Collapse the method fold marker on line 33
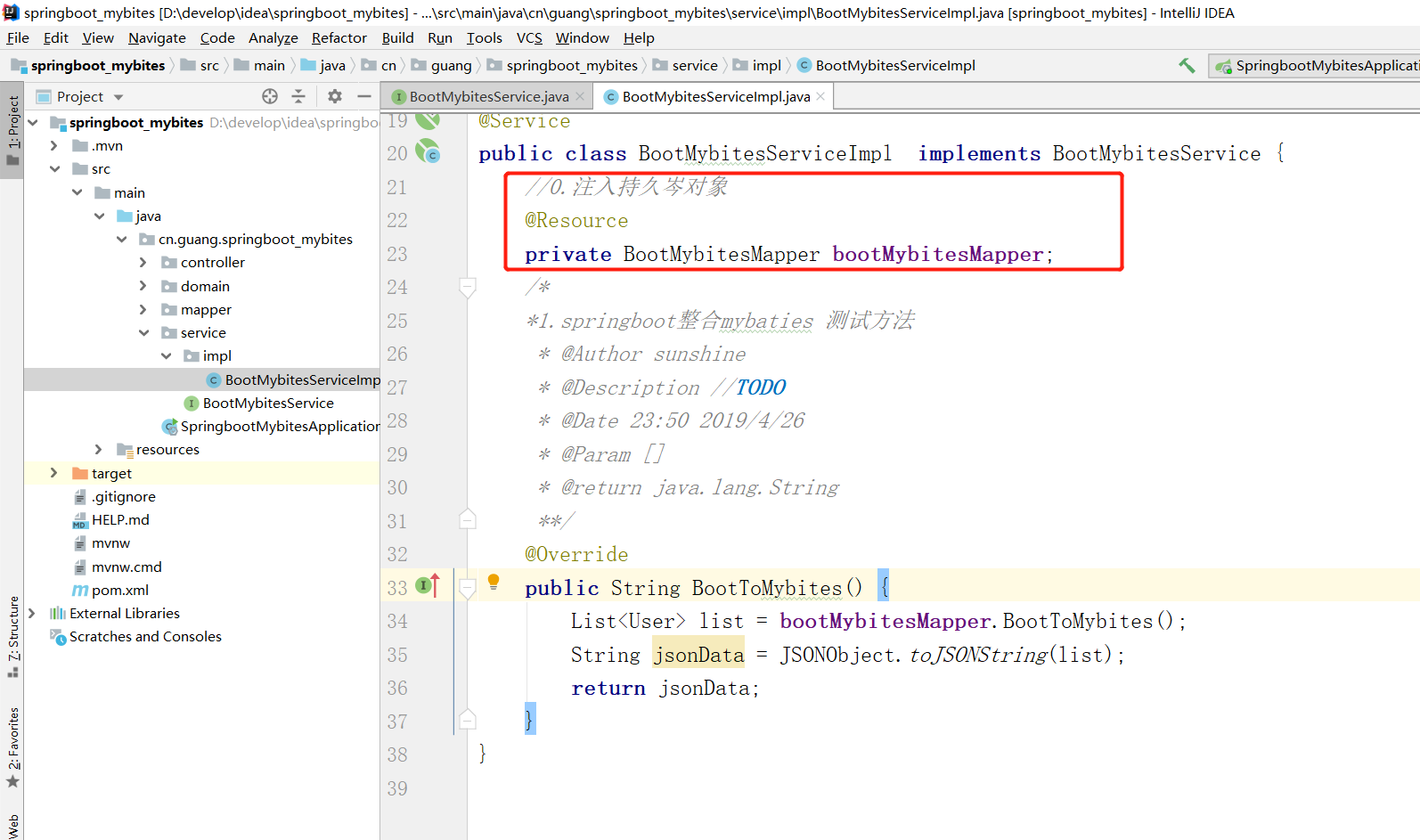The width and height of the screenshot is (1420, 840). pos(468,587)
